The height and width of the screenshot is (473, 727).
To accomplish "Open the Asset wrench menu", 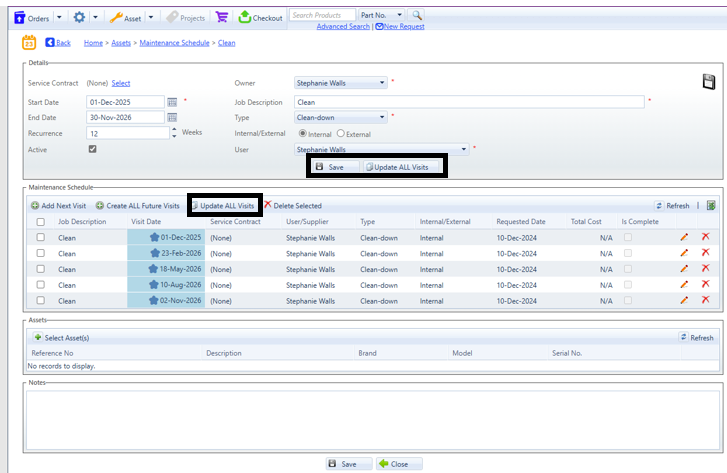I will point(116,18).
